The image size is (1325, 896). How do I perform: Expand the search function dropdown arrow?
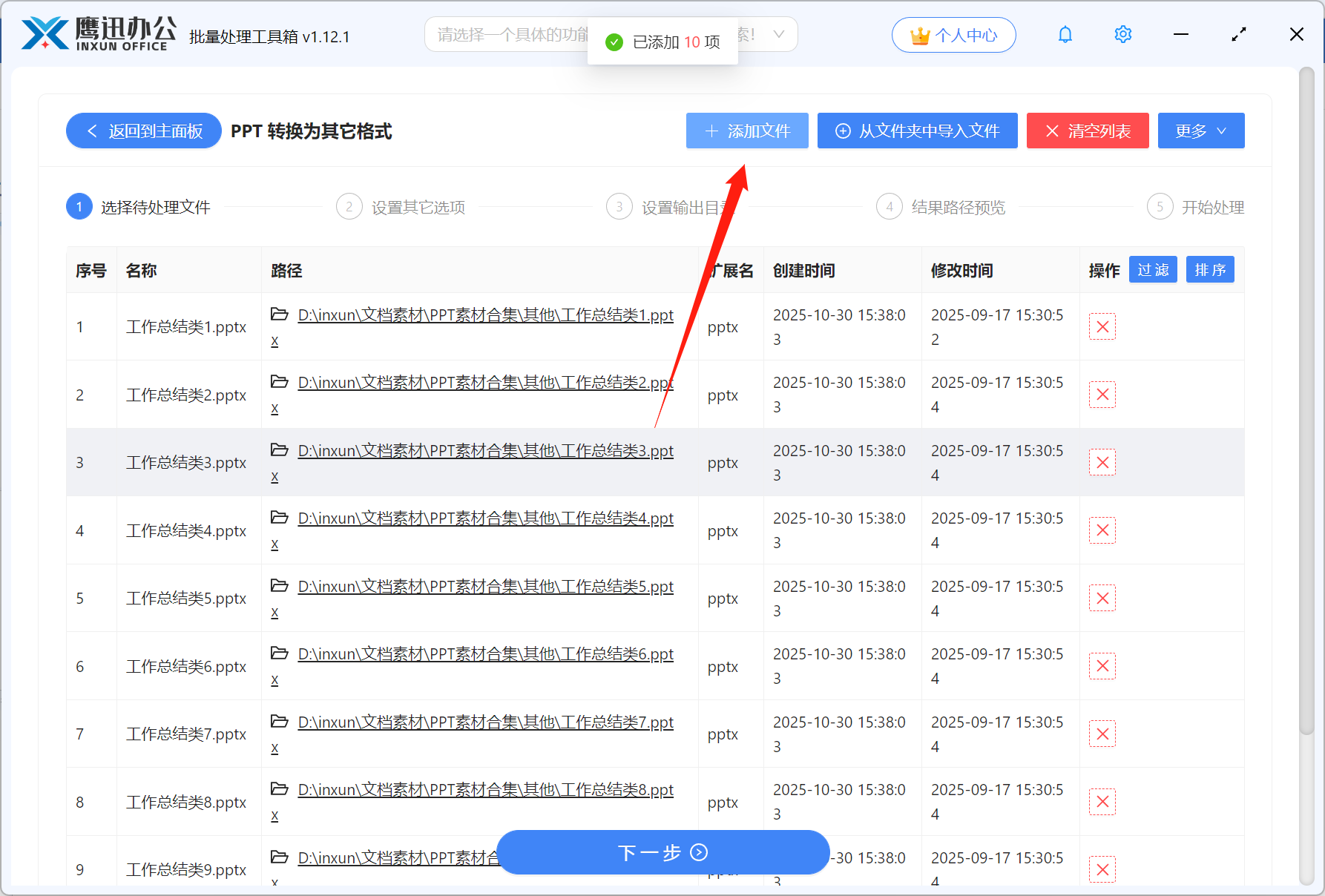(x=778, y=34)
